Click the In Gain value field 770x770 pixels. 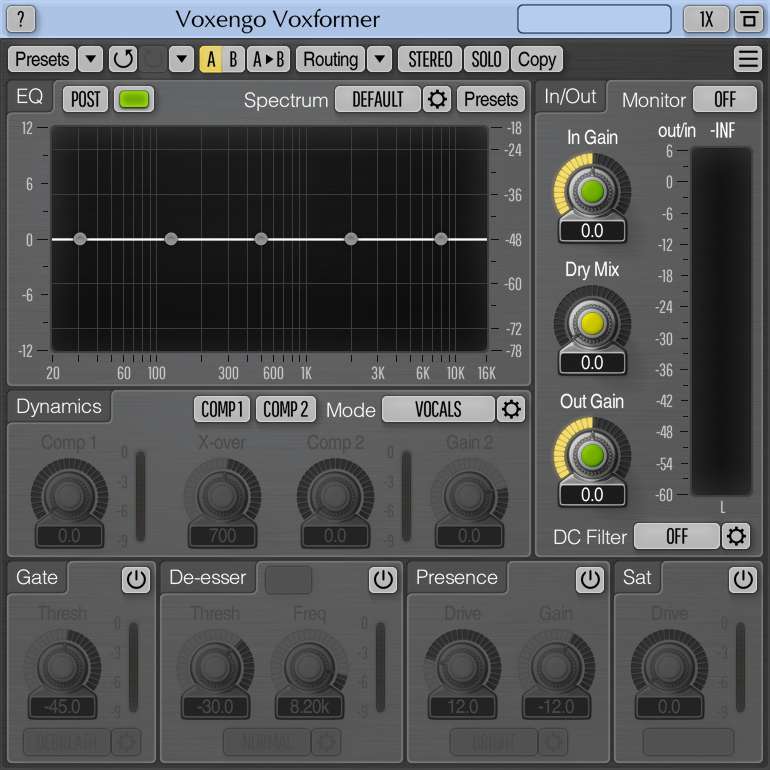[x=592, y=231]
